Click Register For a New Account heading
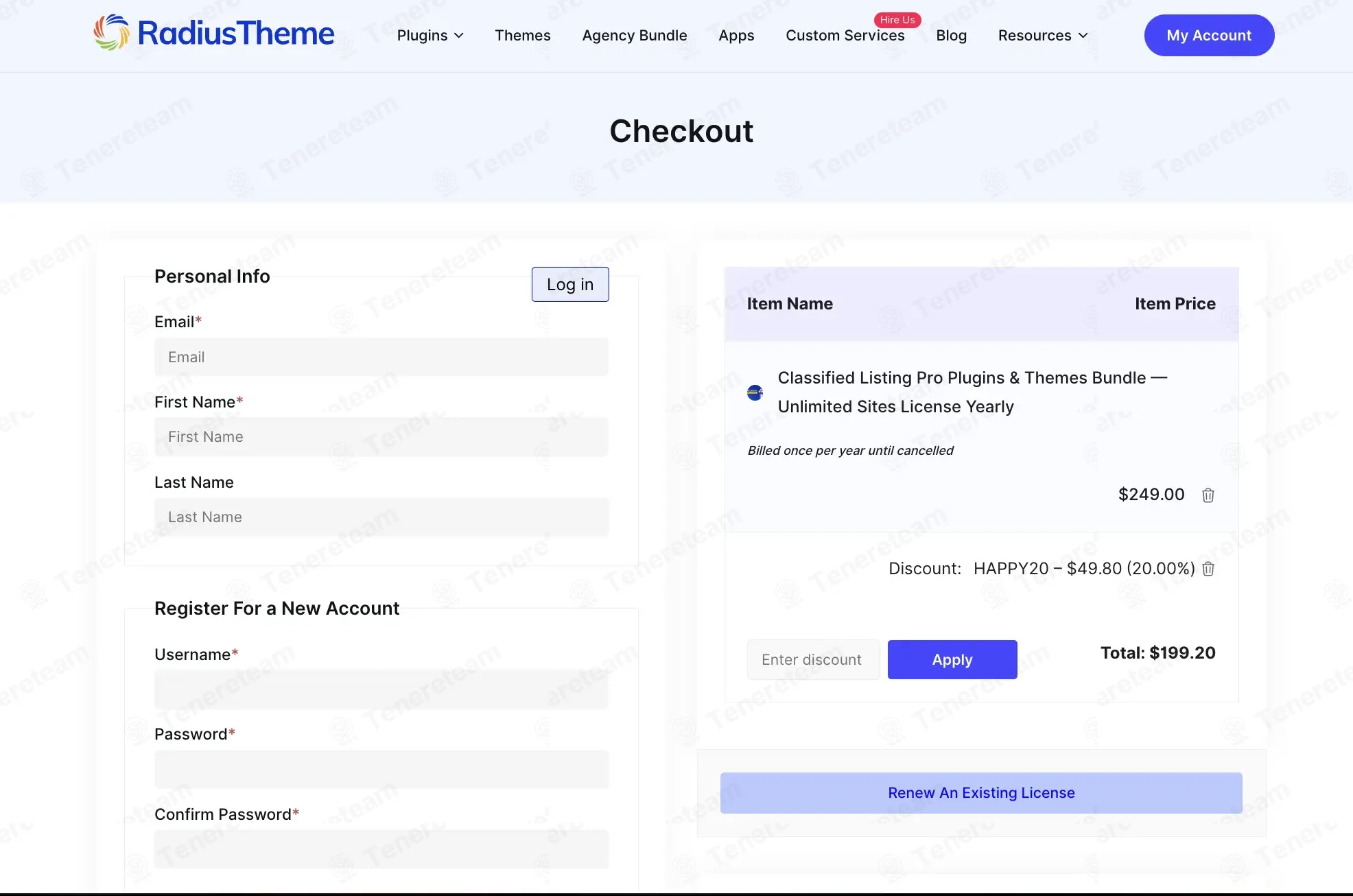 [277, 609]
